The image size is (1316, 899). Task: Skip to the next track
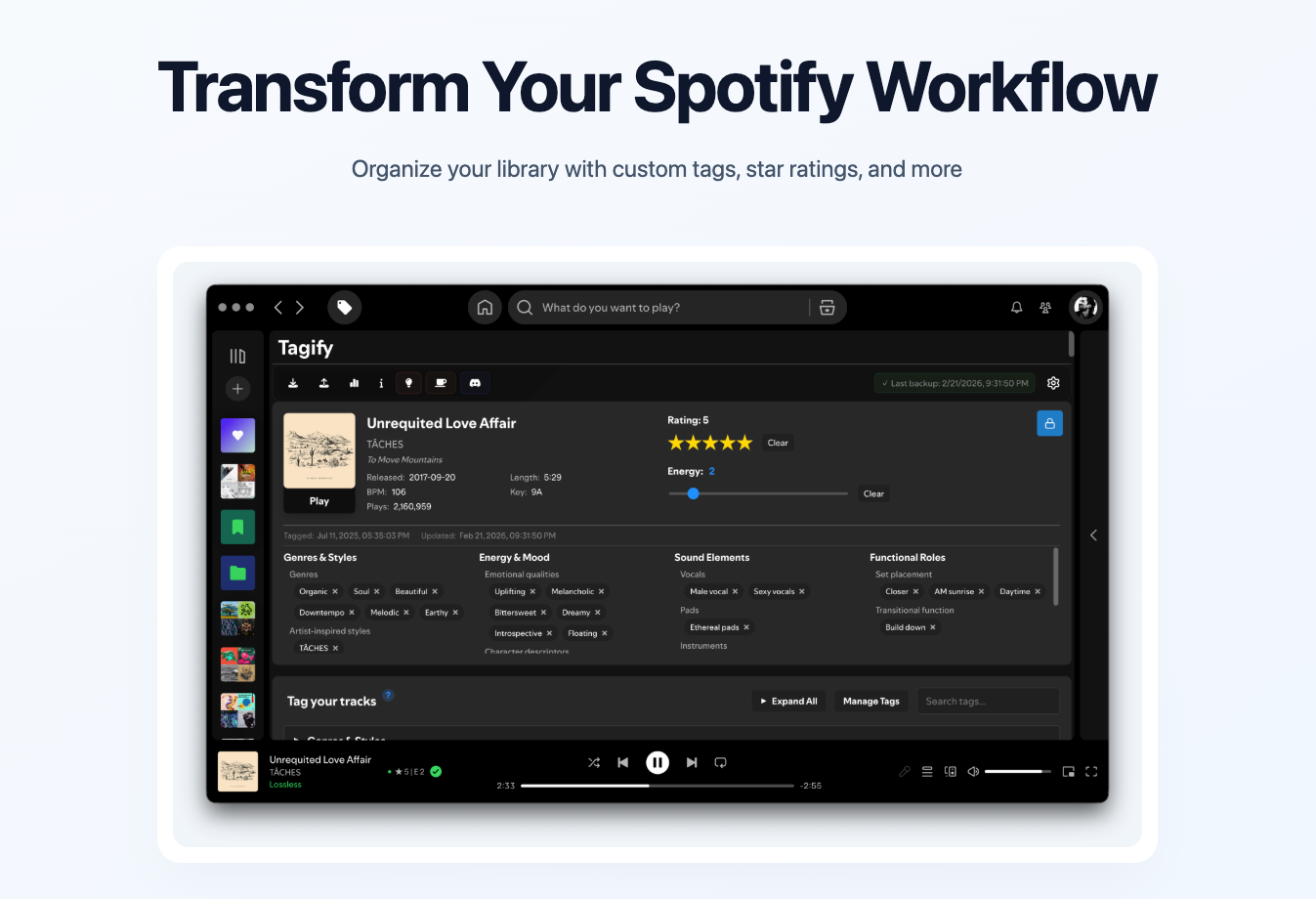pyautogui.click(x=692, y=762)
